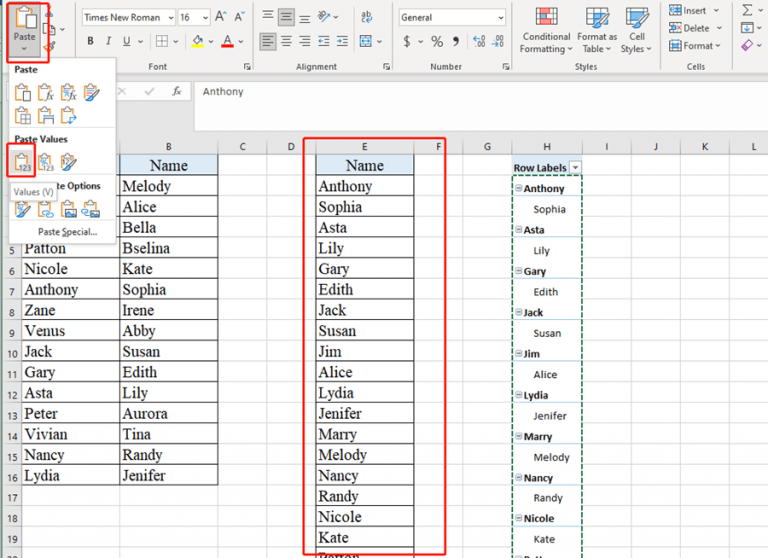
Task: Click the Italic formatting button
Action: (110, 42)
